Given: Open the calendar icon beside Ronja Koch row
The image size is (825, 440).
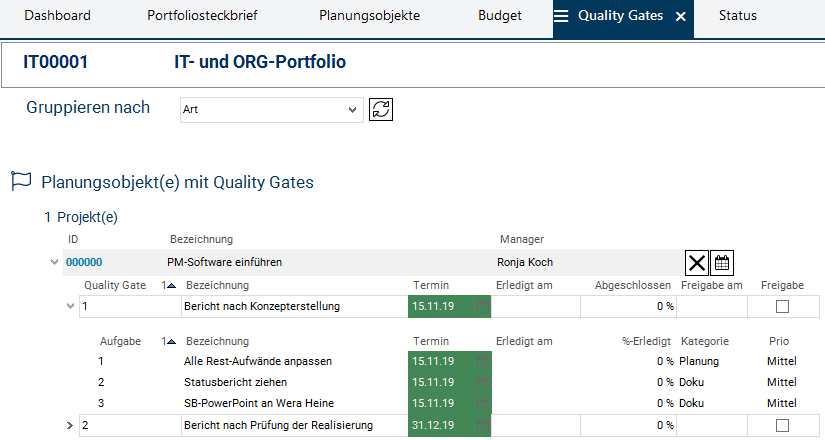Looking at the screenshot, I should pyautogui.click(x=722, y=263).
